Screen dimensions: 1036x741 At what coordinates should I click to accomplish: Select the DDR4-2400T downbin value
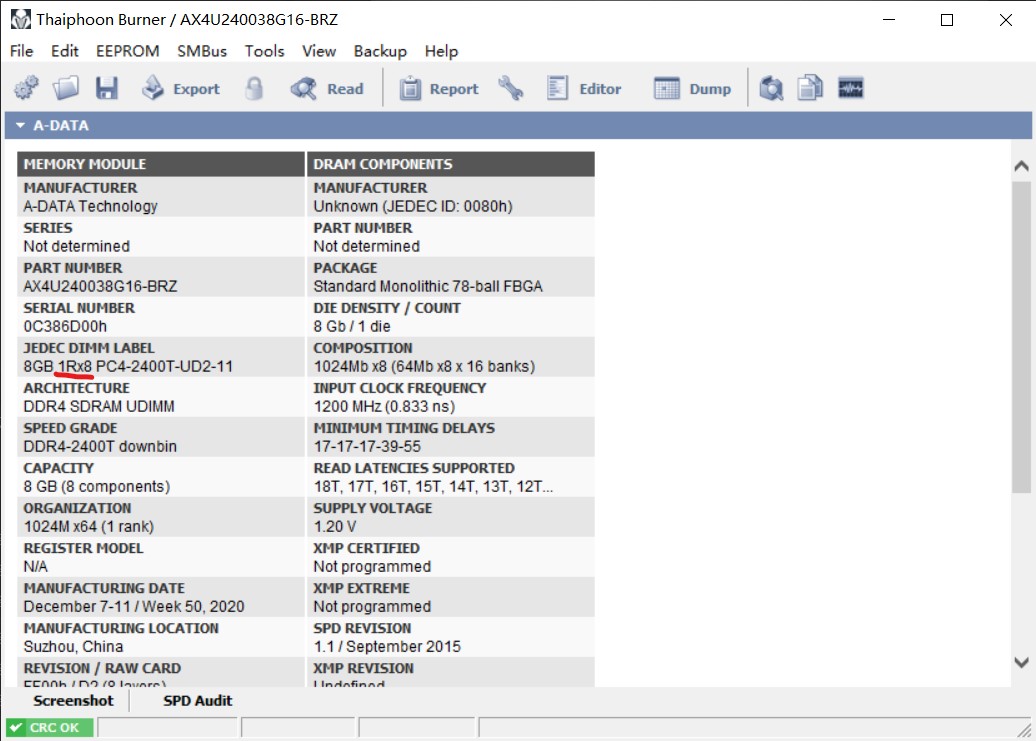pos(100,446)
